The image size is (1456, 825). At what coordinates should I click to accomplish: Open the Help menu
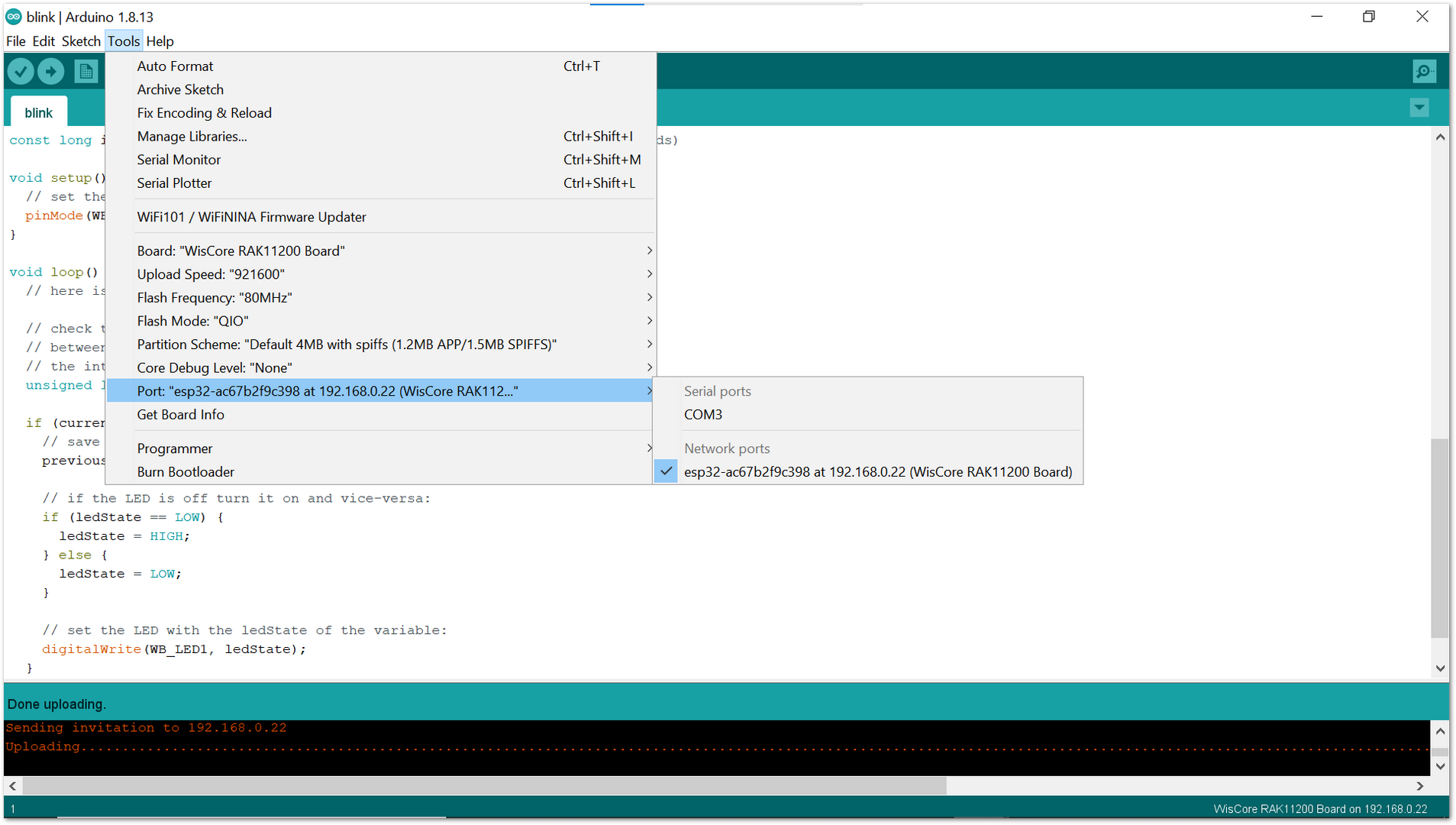(160, 41)
